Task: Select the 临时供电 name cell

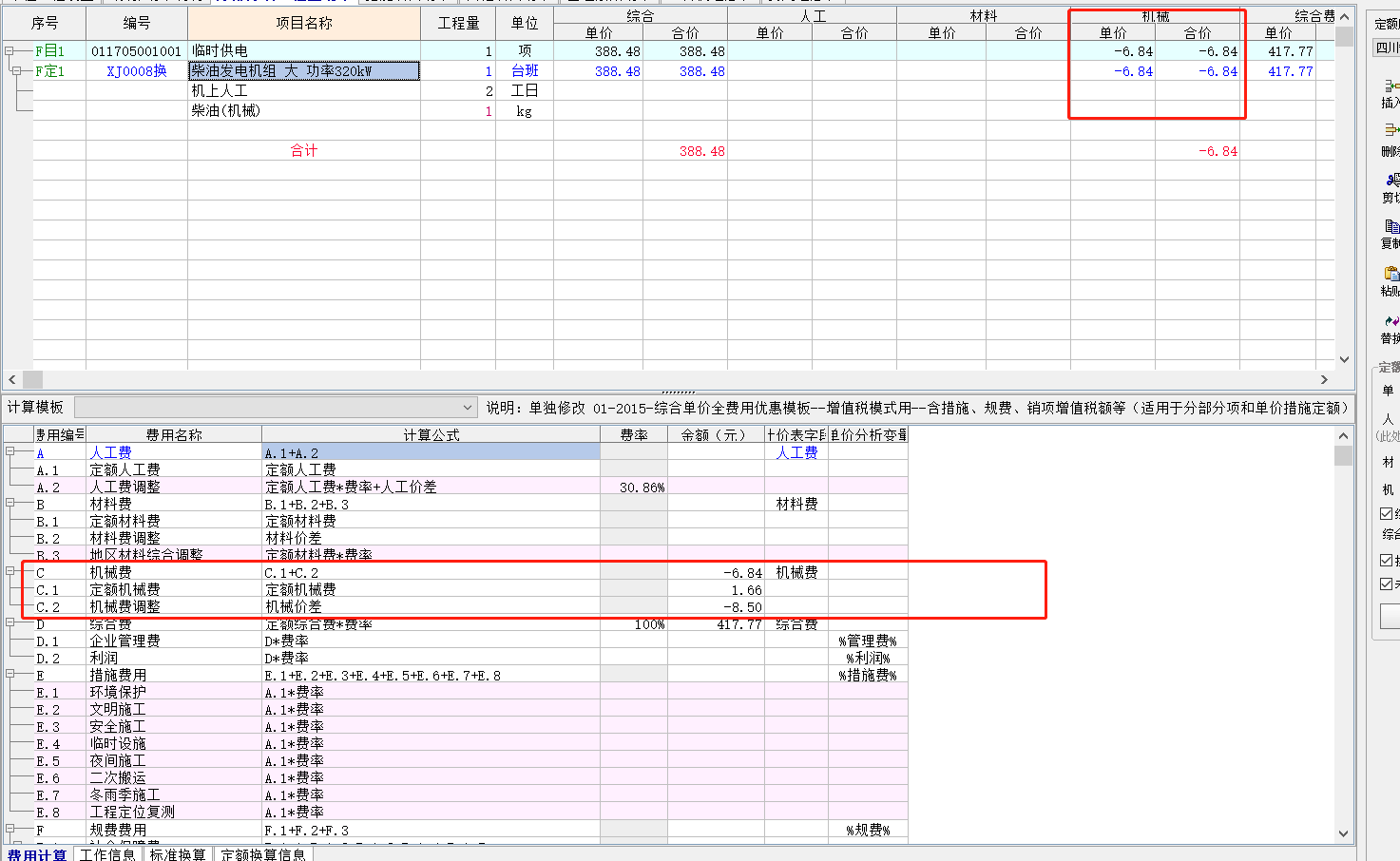Action: 304,51
